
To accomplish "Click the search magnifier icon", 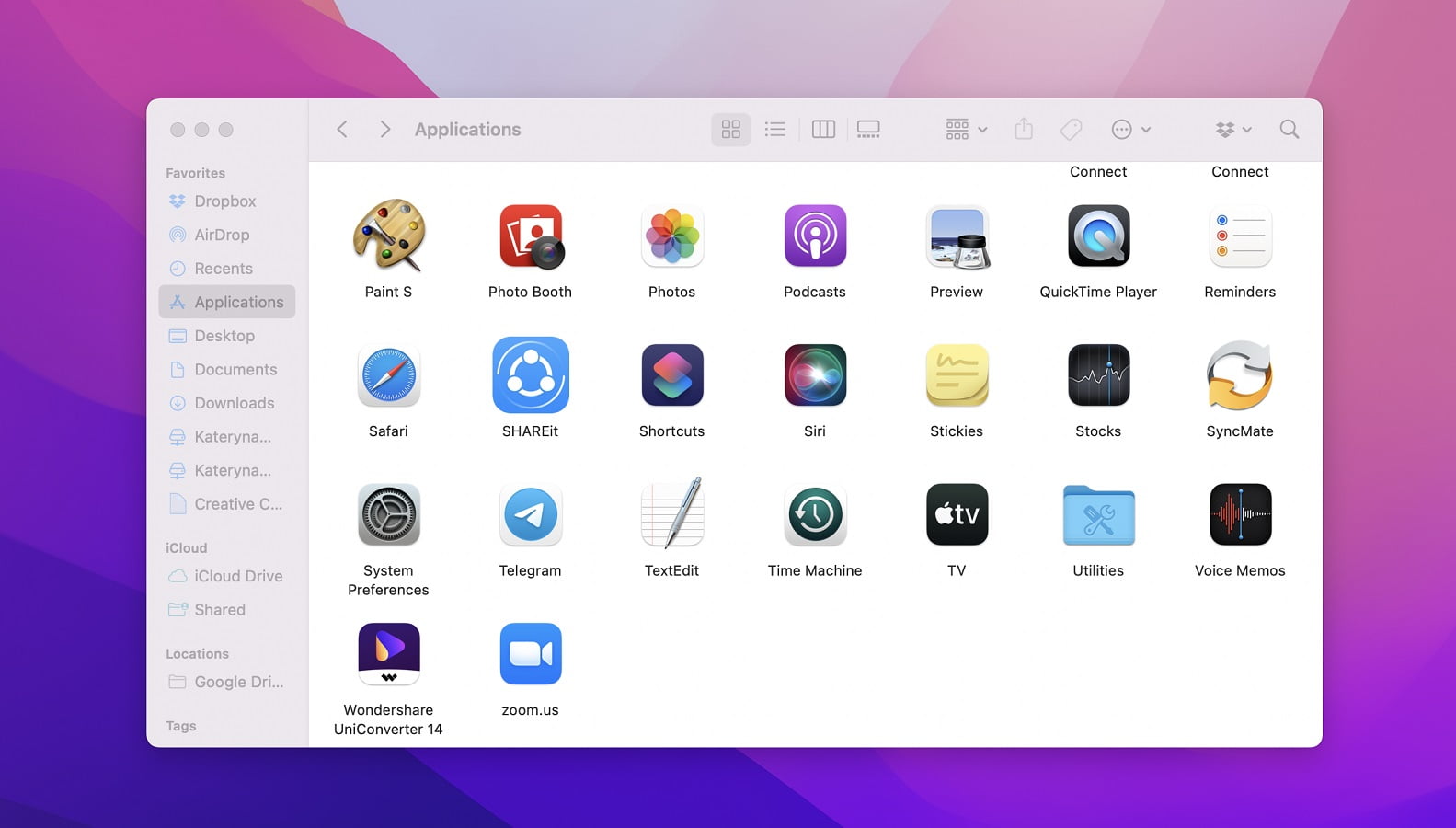I will pyautogui.click(x=1289, y=130).
